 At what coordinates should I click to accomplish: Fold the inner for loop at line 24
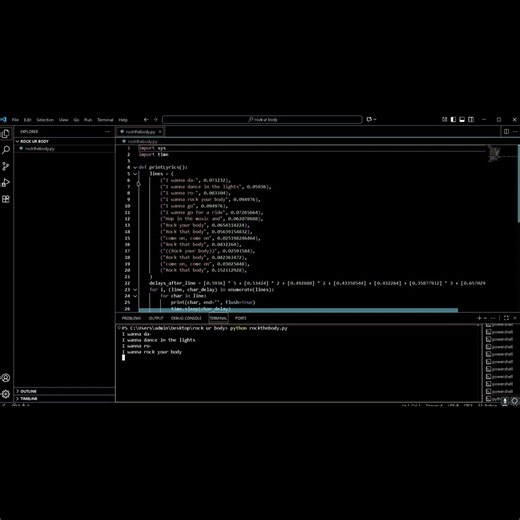(135, 296)
